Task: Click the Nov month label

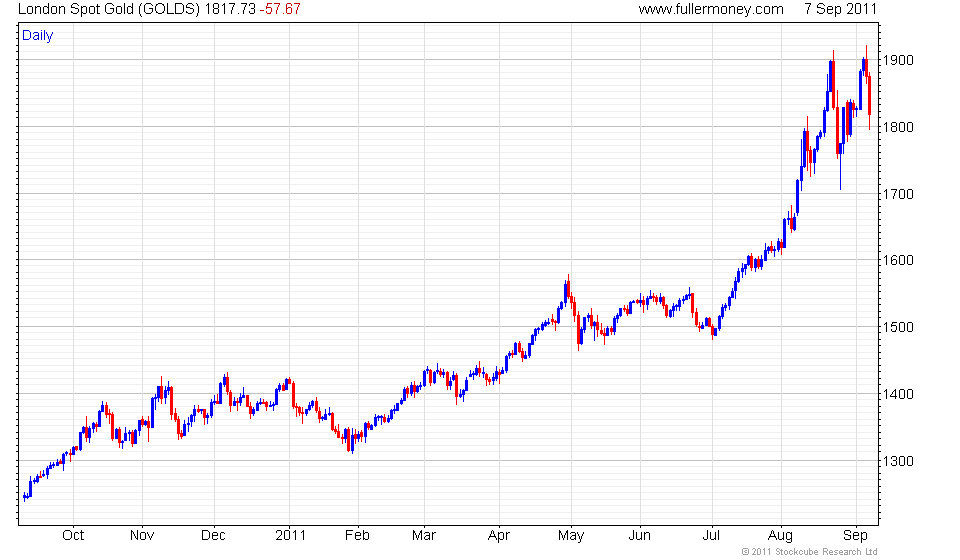Action: pos(142,536)
